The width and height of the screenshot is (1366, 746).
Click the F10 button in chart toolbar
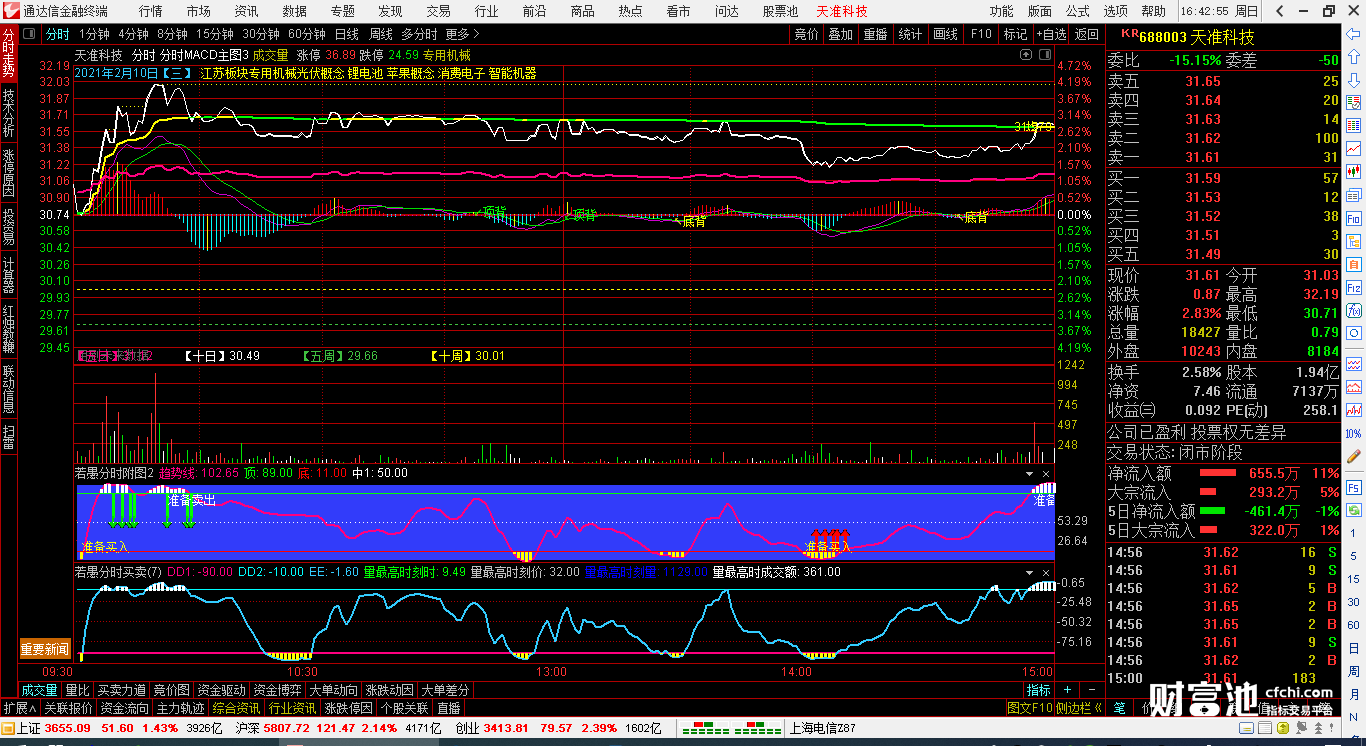981,34
